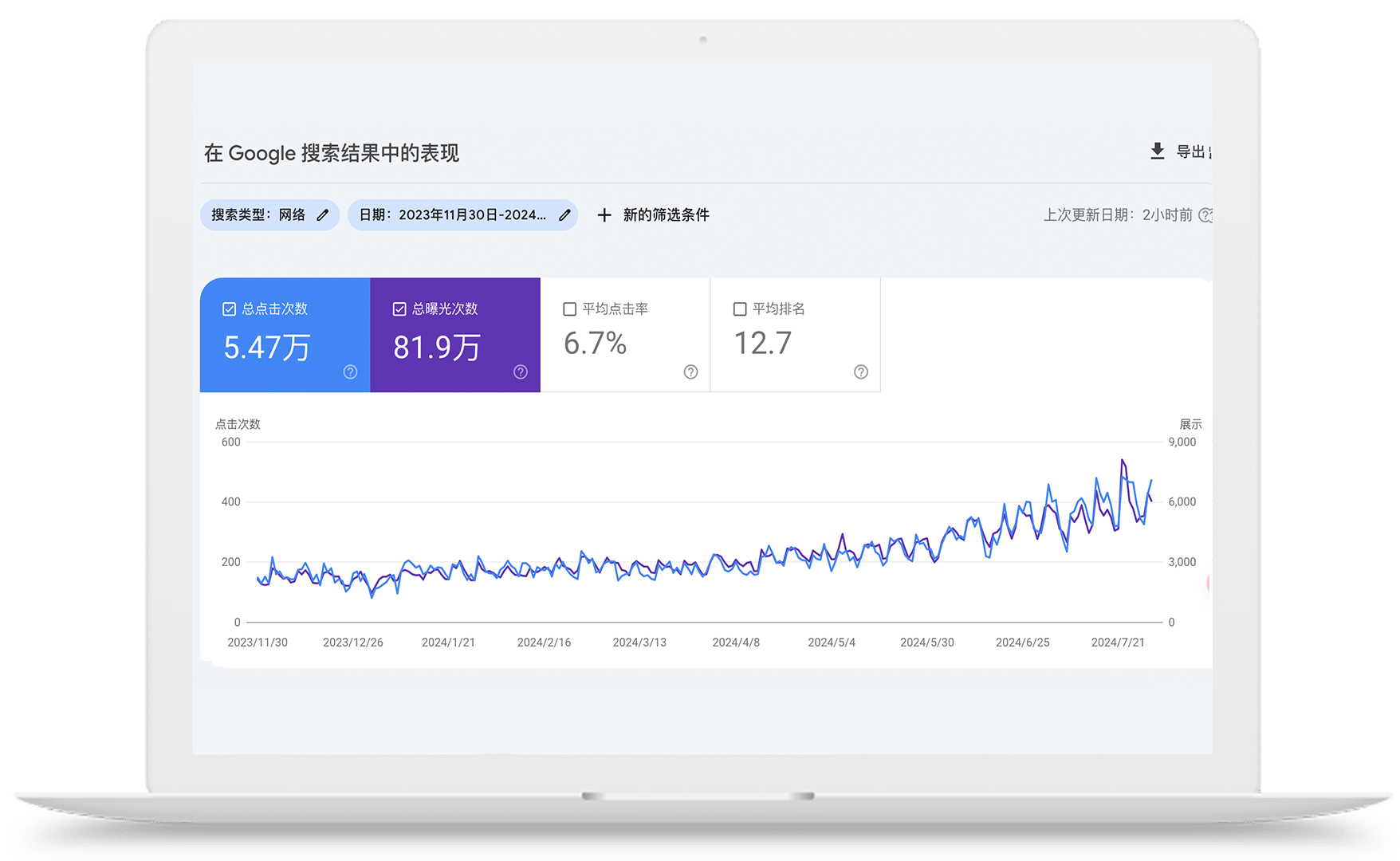1400x861 pixels.
Task: Click the 81.9万 total impressions value
Action: (x=437, y=348)
